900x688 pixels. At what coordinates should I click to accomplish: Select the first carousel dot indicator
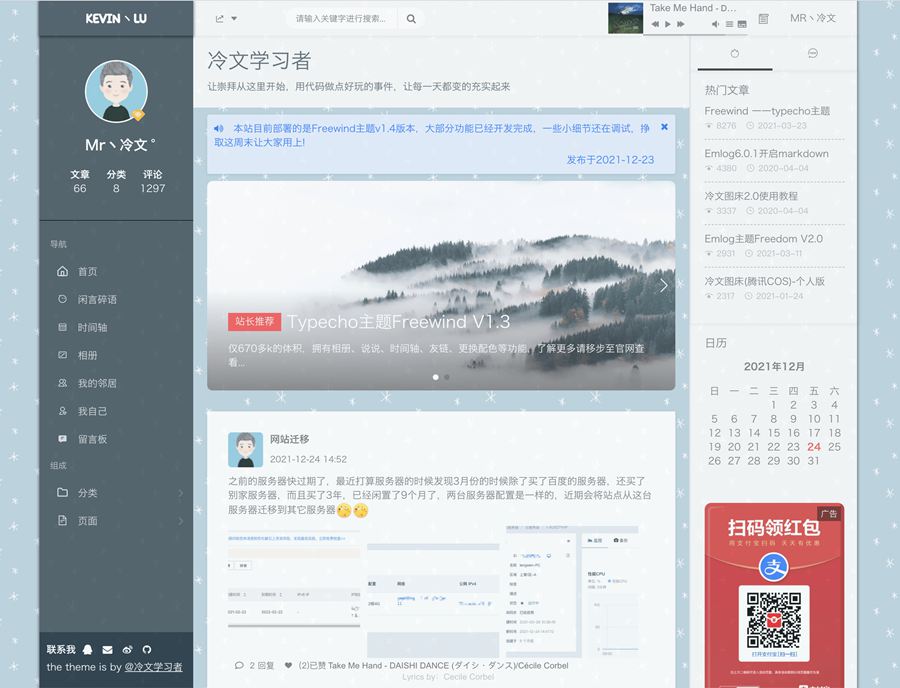pyautogui.click(x=436, y=377)
